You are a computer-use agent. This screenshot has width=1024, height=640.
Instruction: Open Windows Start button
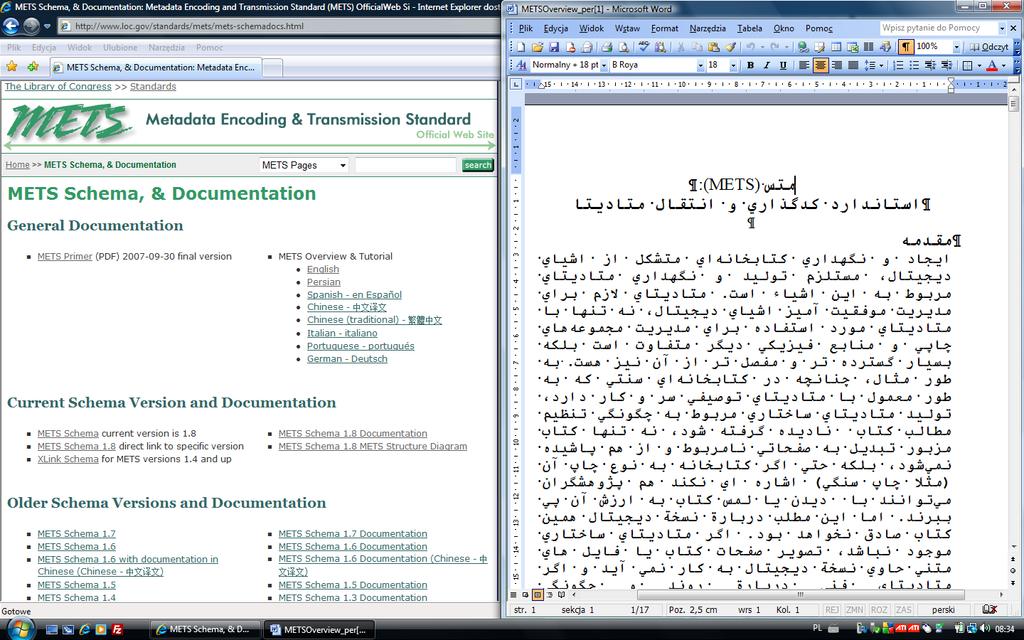(x=20, y=630)
